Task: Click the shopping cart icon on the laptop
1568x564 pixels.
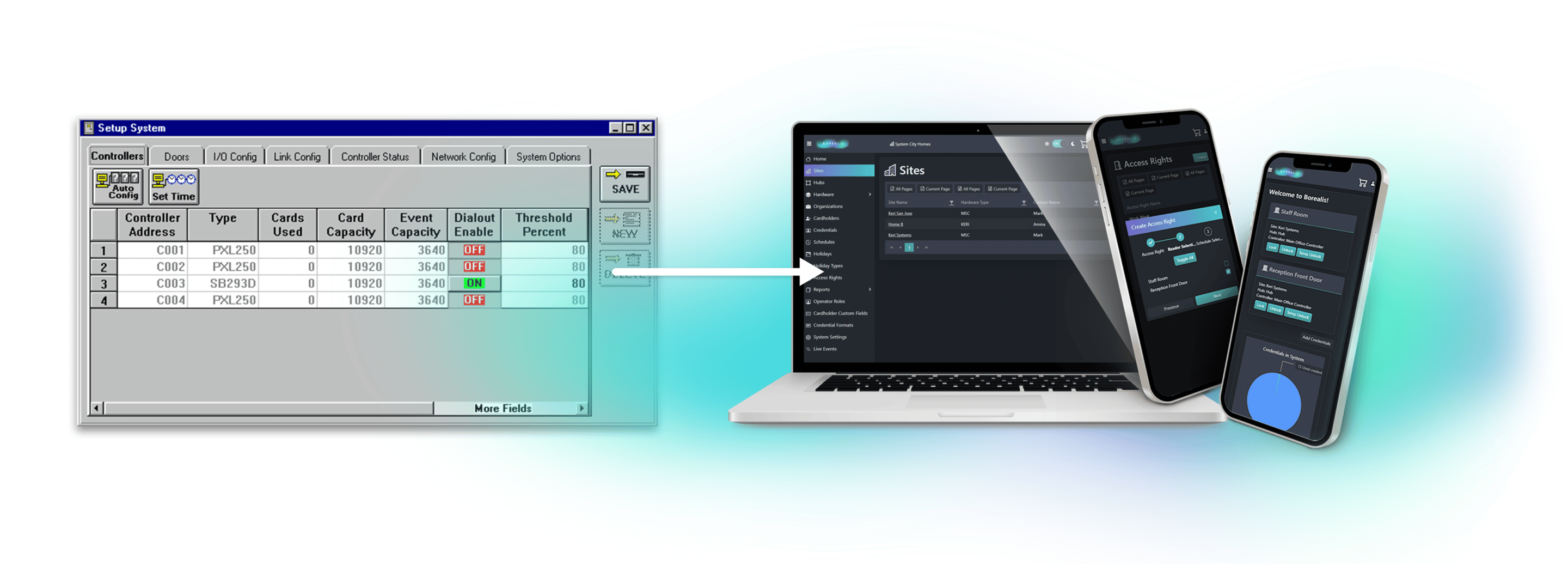Action: [x=1083, y=144]
